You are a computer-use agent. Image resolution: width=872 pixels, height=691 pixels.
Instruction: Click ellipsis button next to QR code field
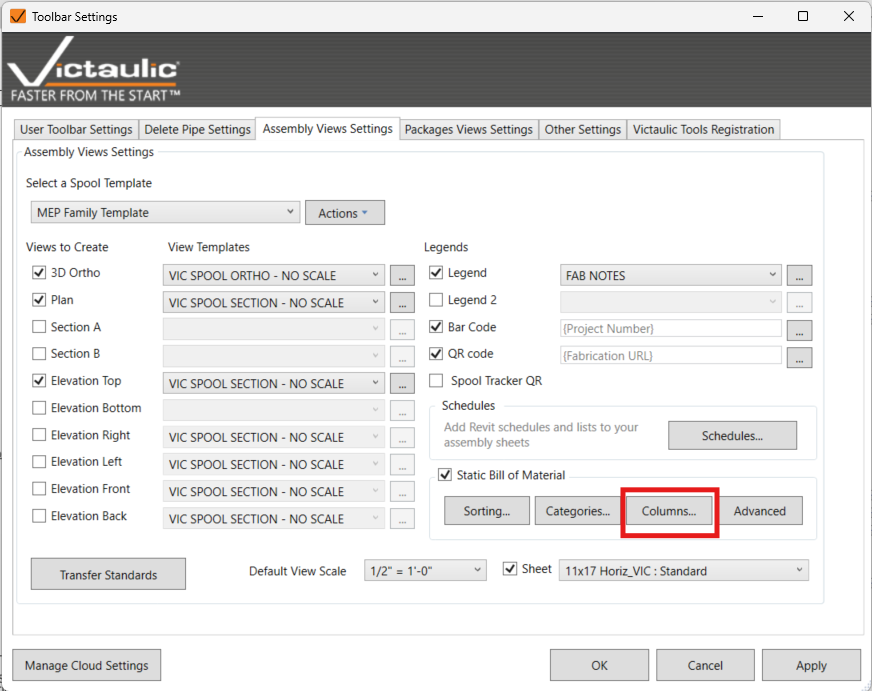[x=799, y=357]
